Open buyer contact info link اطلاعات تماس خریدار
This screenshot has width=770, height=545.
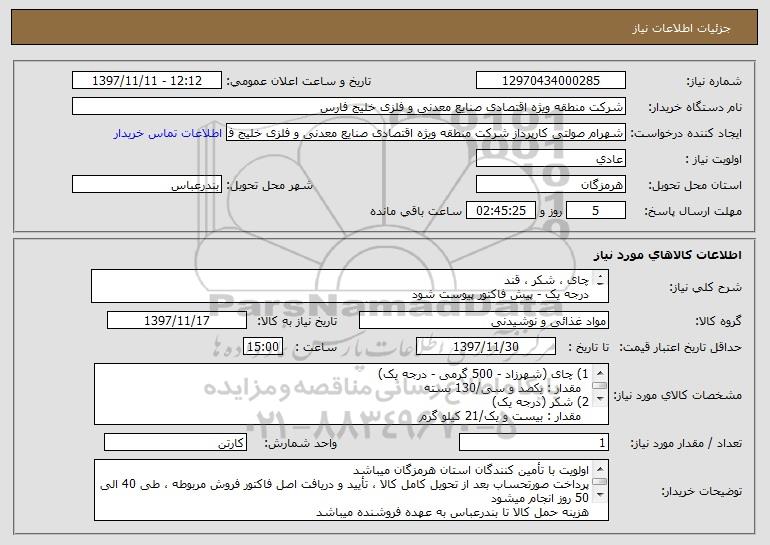[x=168, y=134]
